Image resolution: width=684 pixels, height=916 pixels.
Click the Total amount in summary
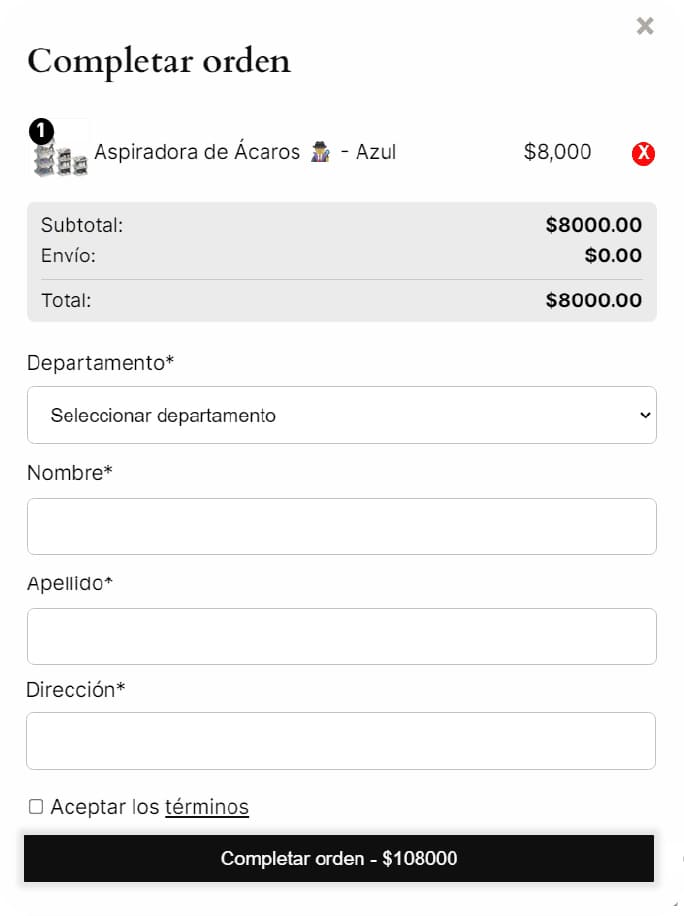(593, 300)
